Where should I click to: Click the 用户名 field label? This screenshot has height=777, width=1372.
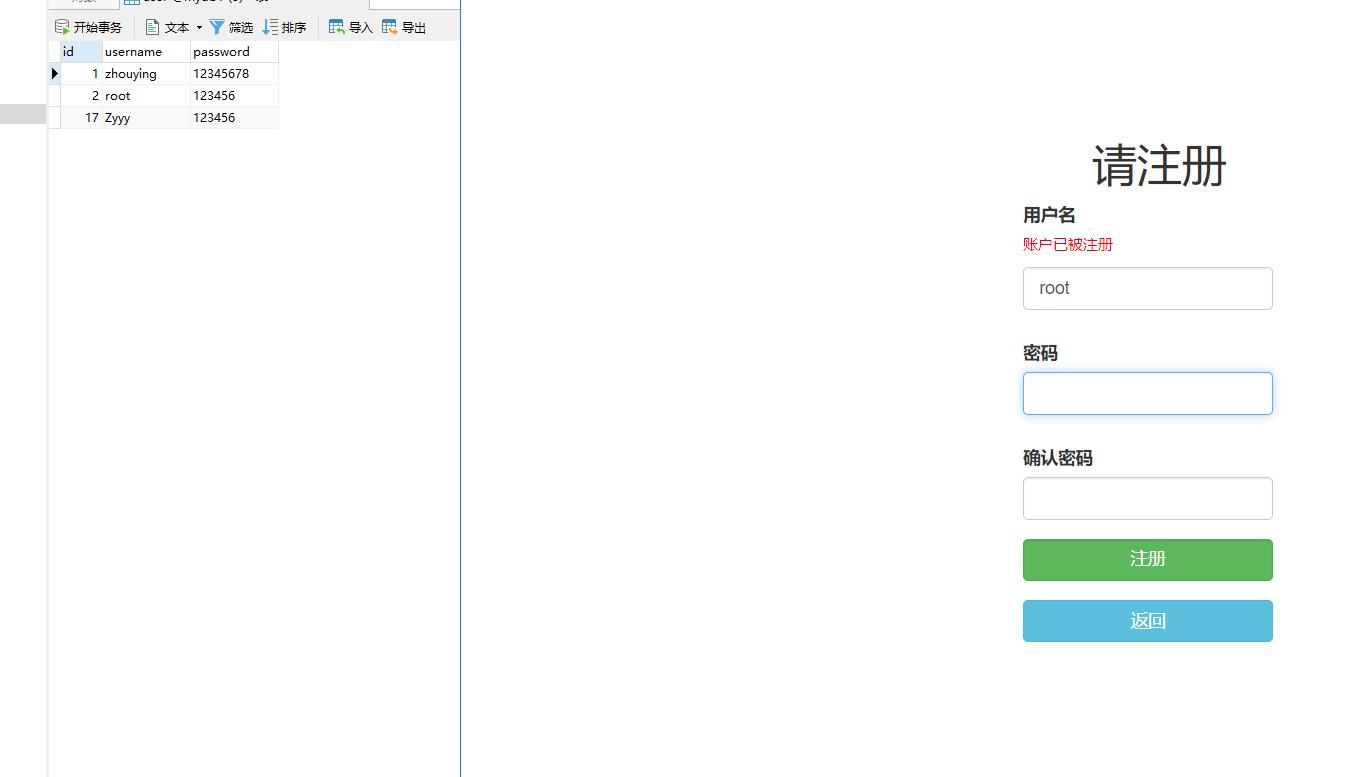tap(1049, 215)
